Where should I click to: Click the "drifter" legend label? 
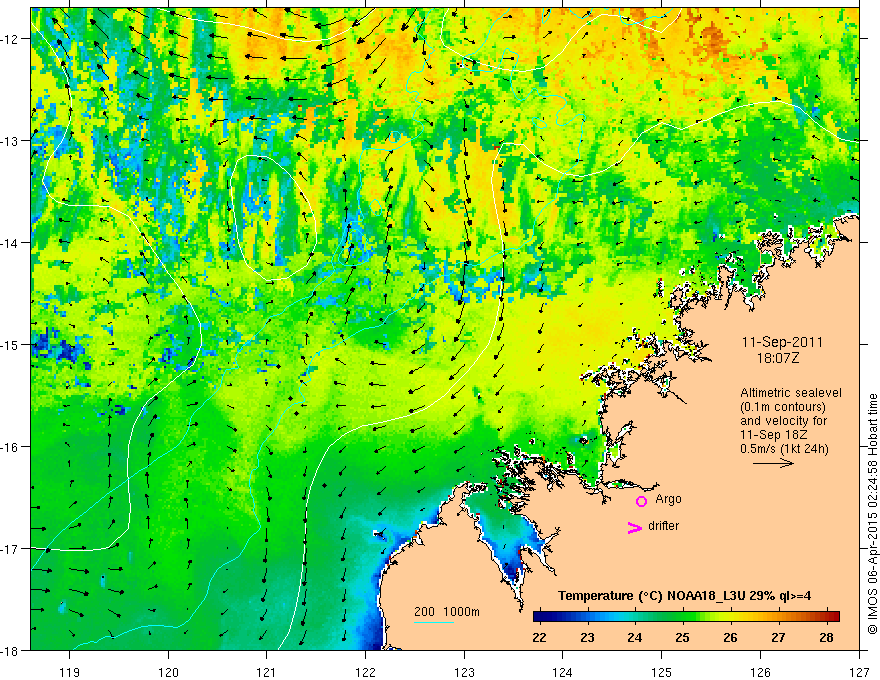click(x=663, y=526)
